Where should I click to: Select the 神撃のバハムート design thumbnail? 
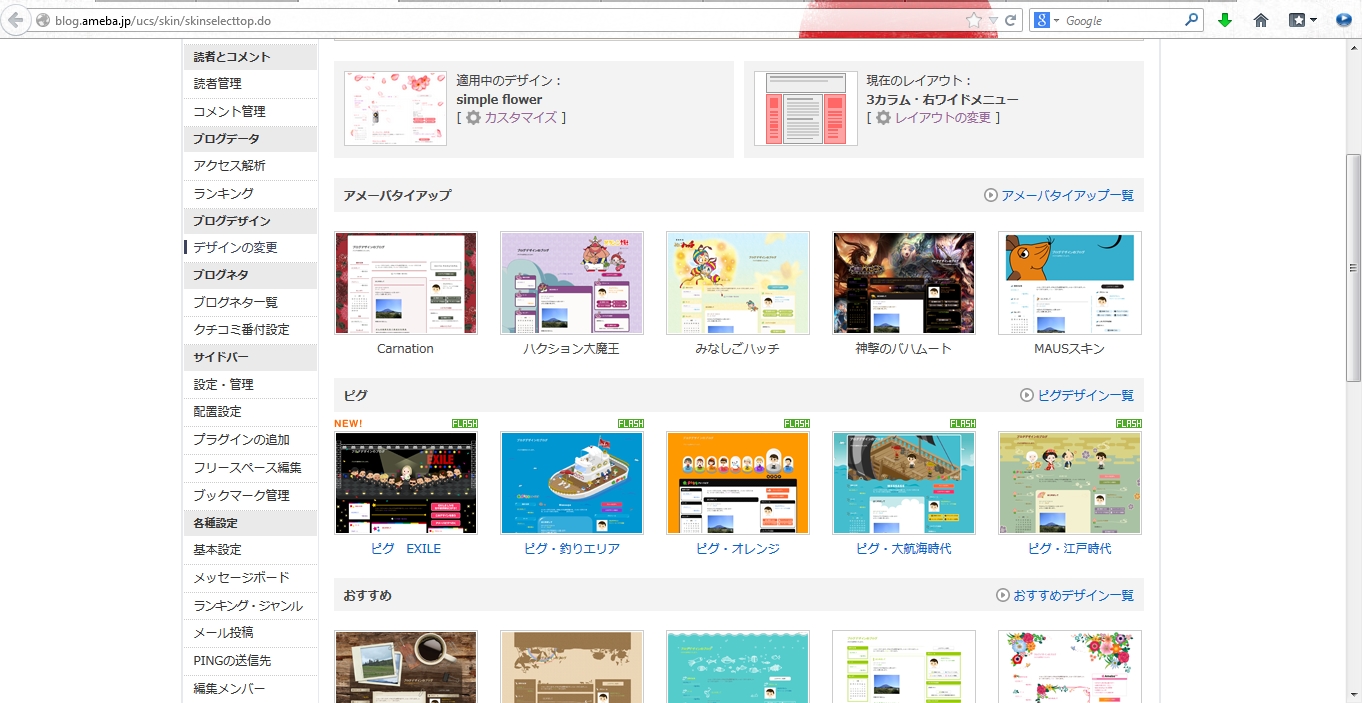coord(904,283)
